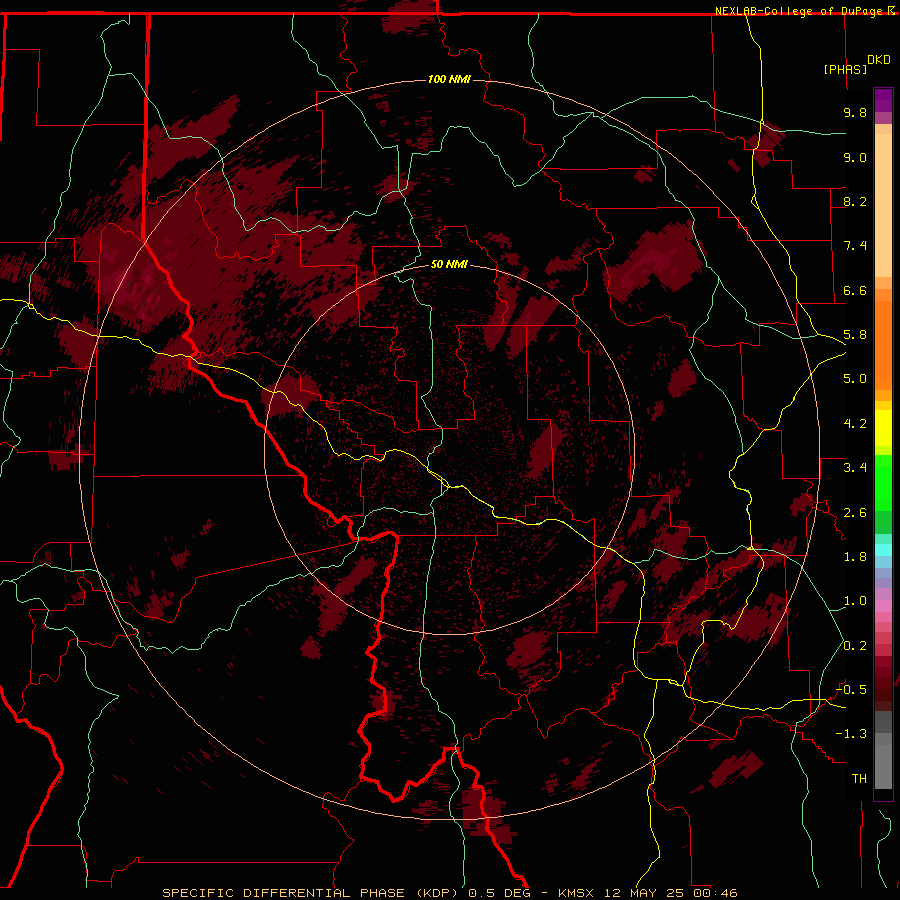This screenshot has width=900, height=900.
Task: Select the 5.0 scale value
Action: (855, 379)
